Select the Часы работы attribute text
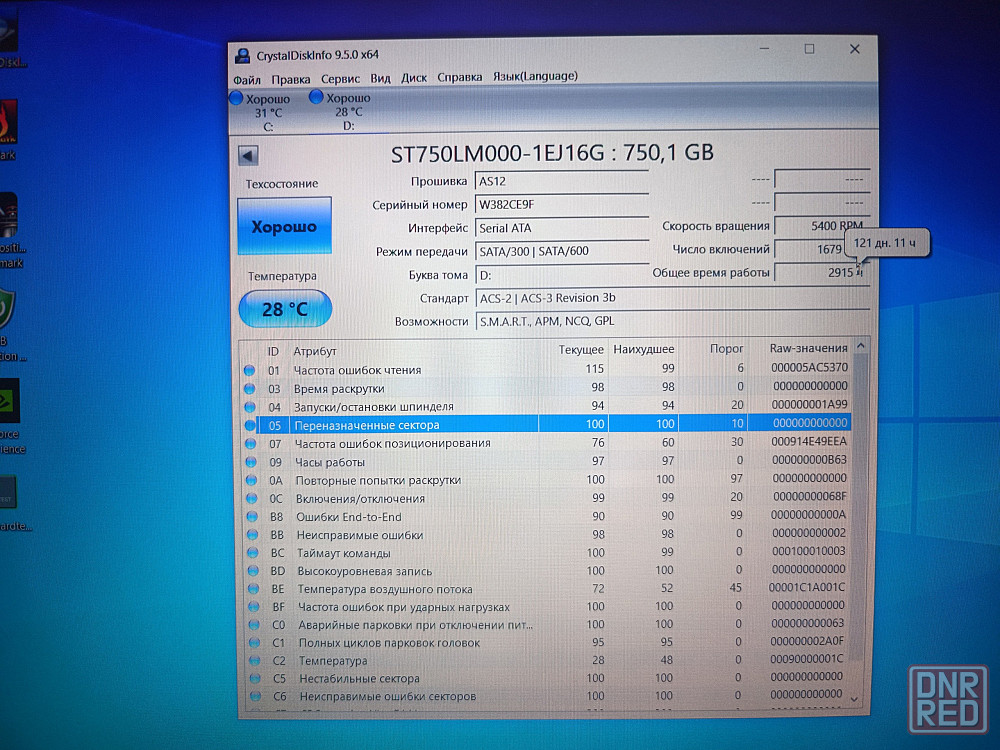 tap(330, 462)
